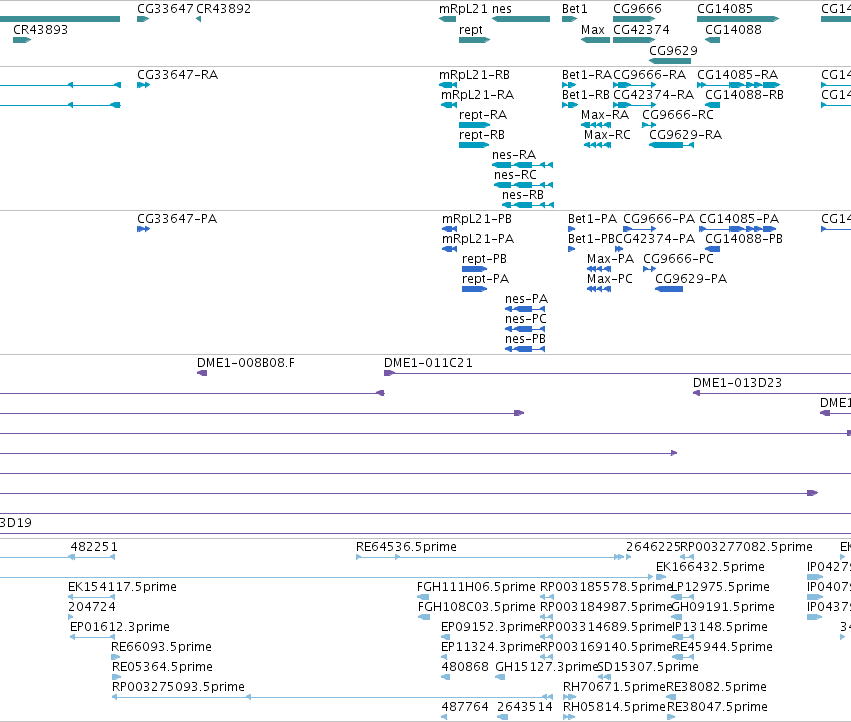Click transcript Bet1-RA
The height and width of the screenshot is (722, 851).
pos(569,85)
